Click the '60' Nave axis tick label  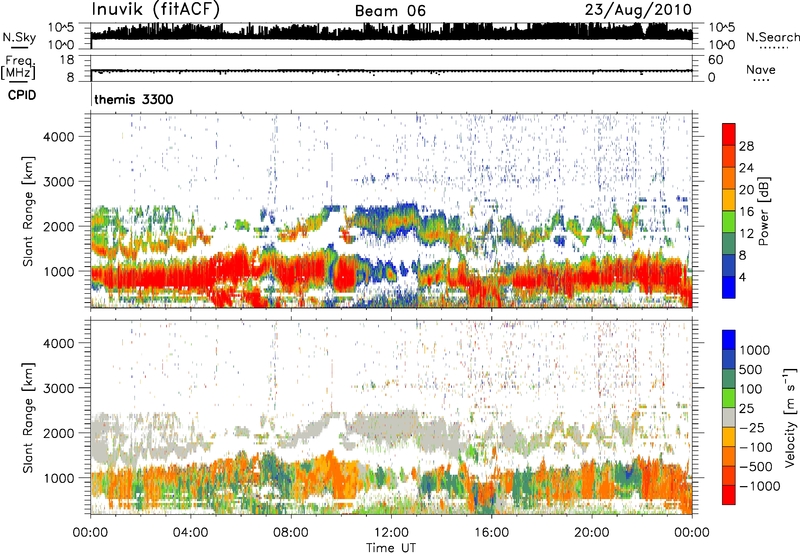(x=715, y=60)
